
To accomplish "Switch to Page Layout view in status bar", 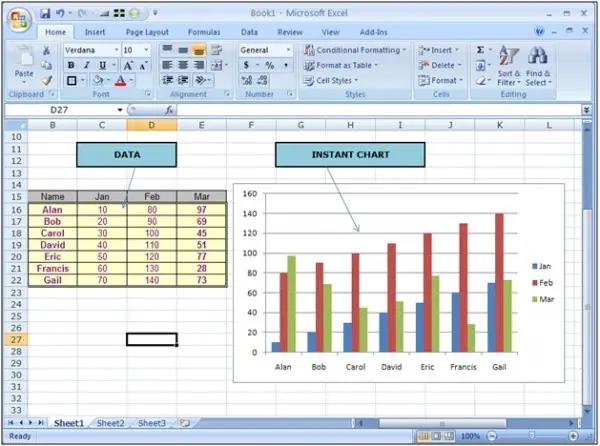I will point(436,436).
